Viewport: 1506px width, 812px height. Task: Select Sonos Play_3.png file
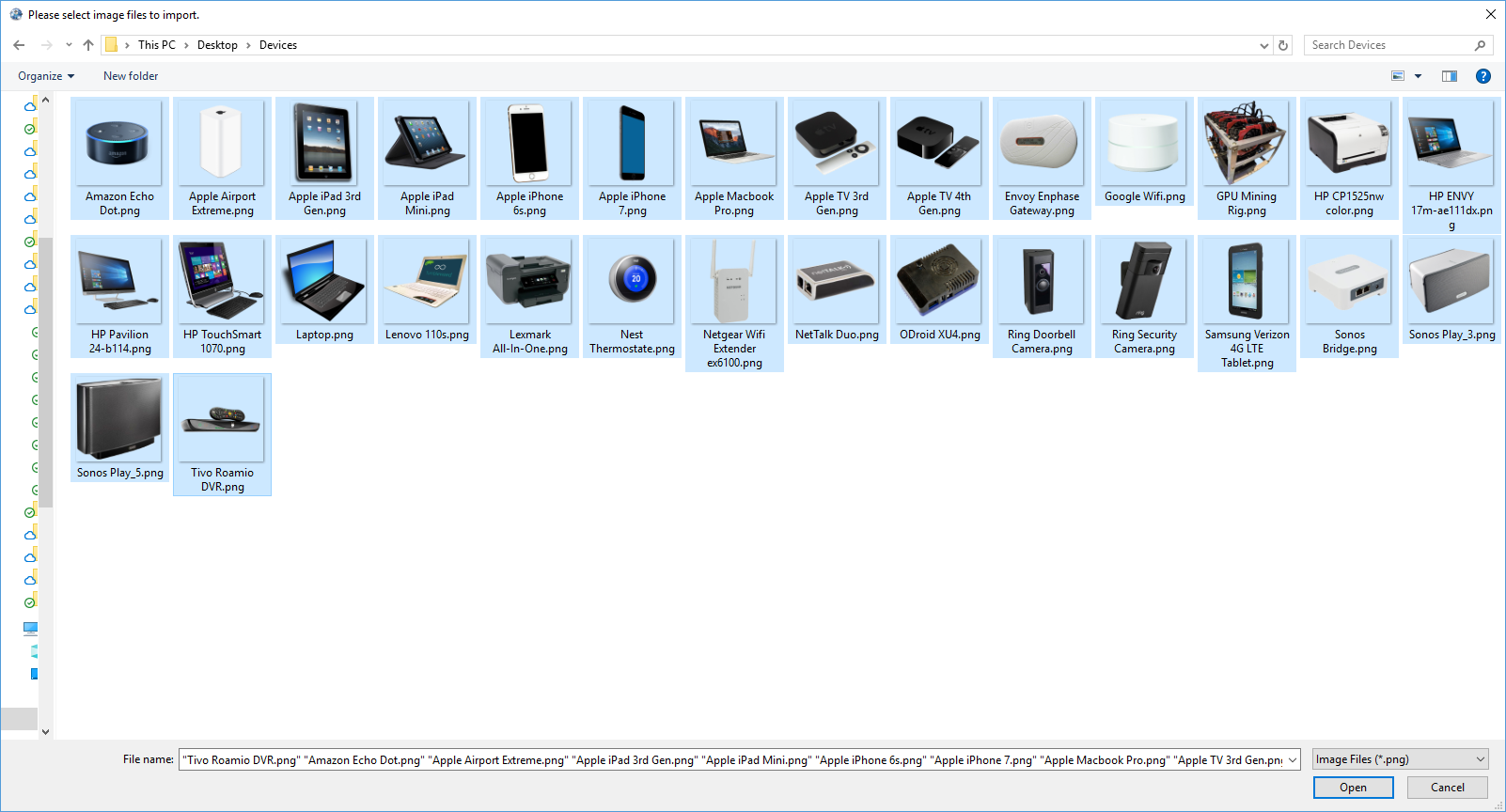(x=1451, y=289)
